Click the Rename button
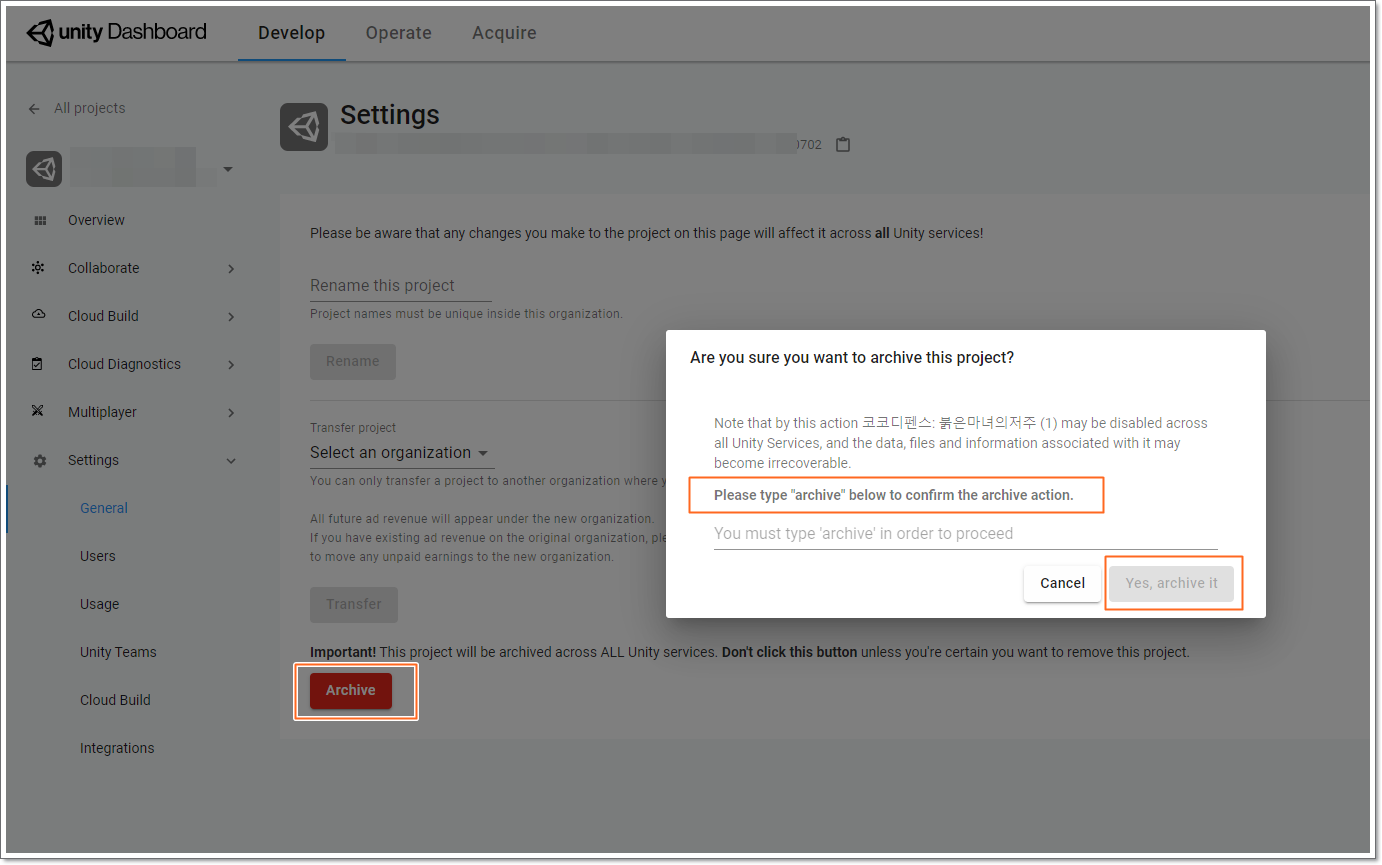Screen dimensions: 1382x865 (353, 361)
